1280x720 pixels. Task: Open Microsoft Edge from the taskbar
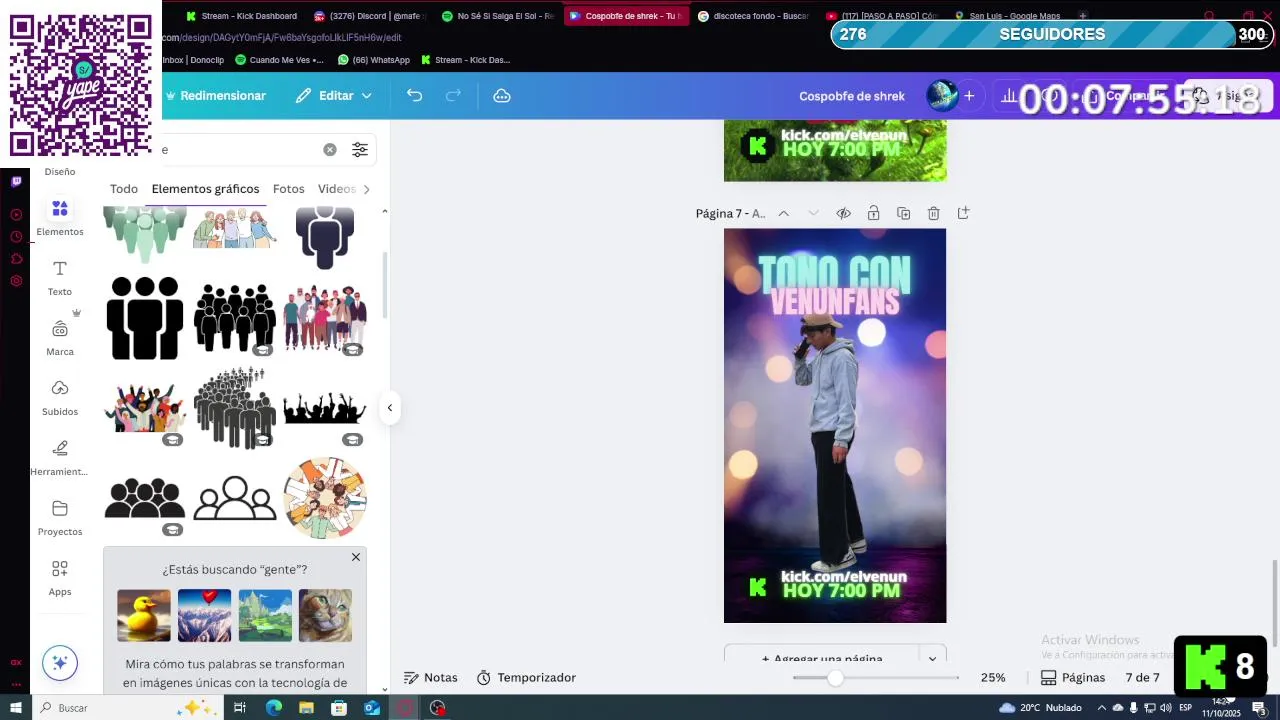273,707
